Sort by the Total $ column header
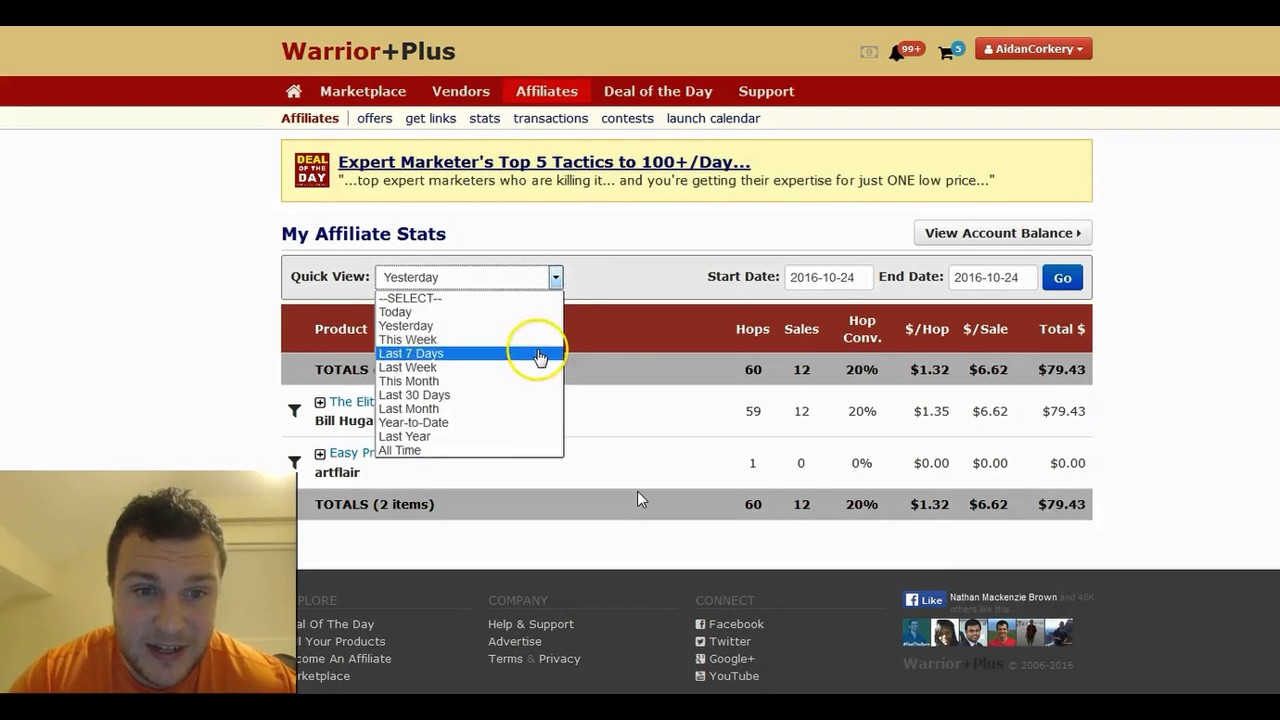Screen dimensions: 1280x720 click(1062, 329)
